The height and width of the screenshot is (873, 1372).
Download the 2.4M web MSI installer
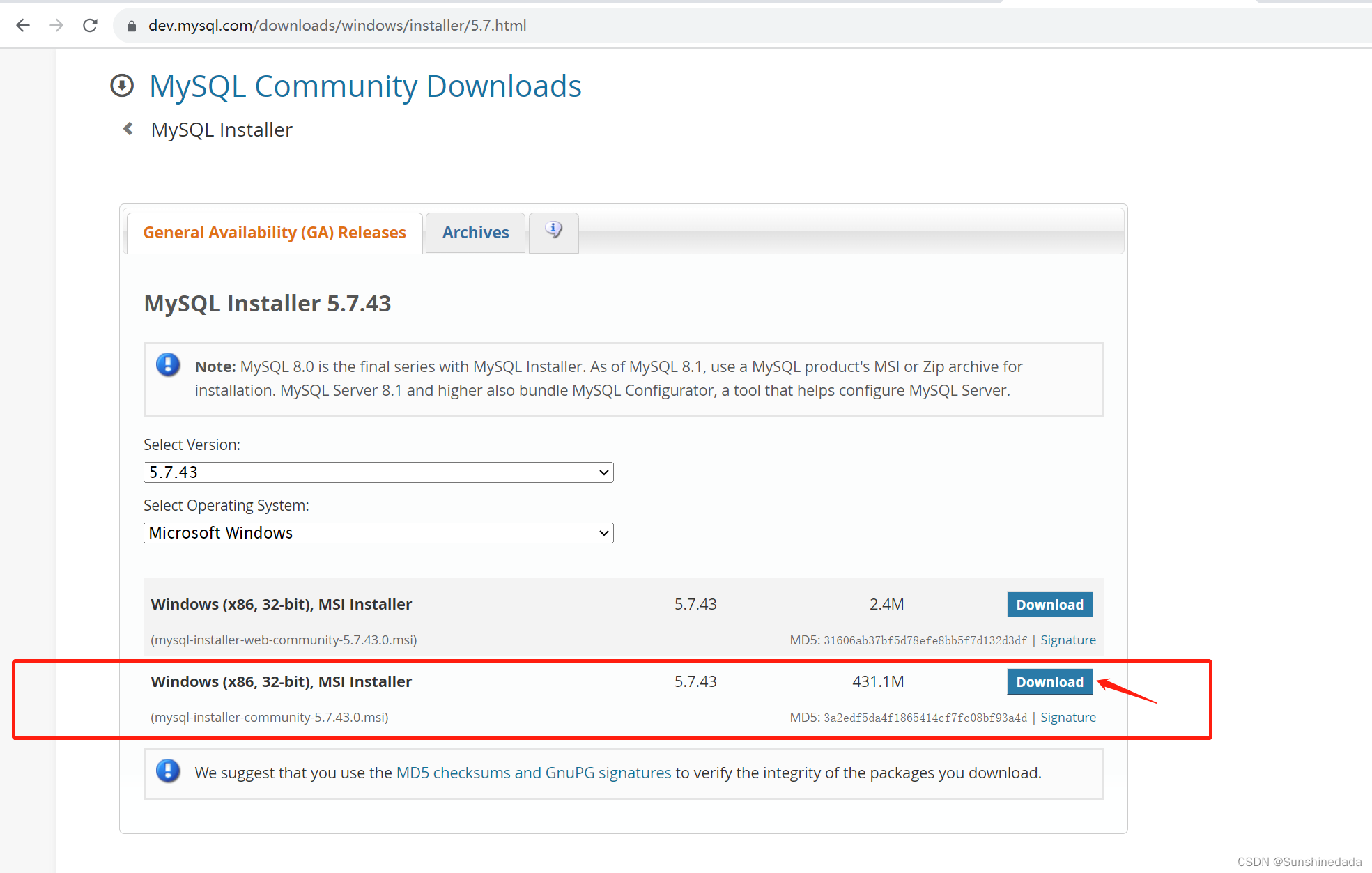pyautogui.click(x=1049, y=605)
